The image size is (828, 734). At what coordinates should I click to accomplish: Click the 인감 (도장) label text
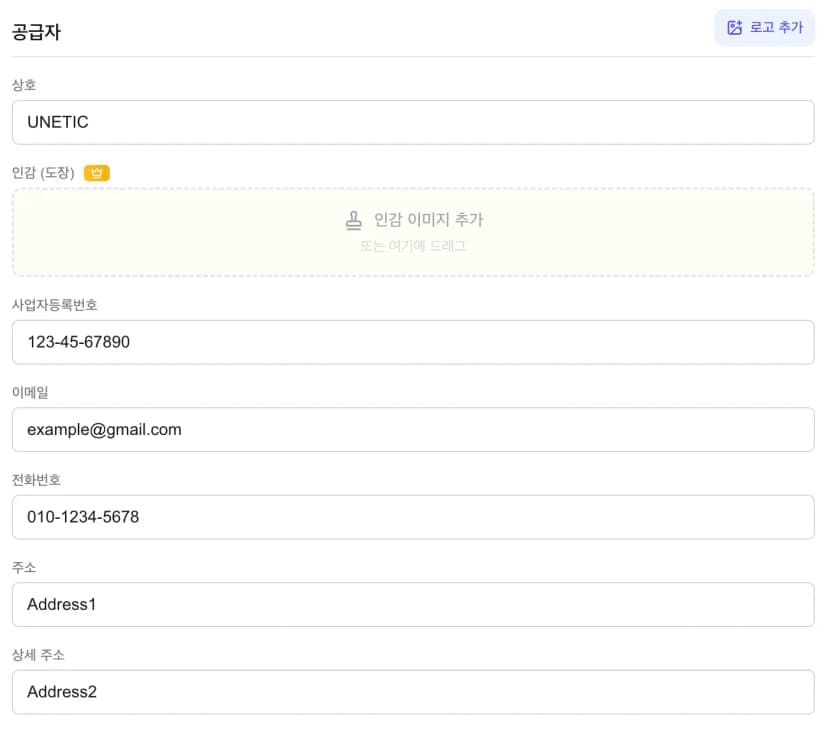click(x=43, y=173)
